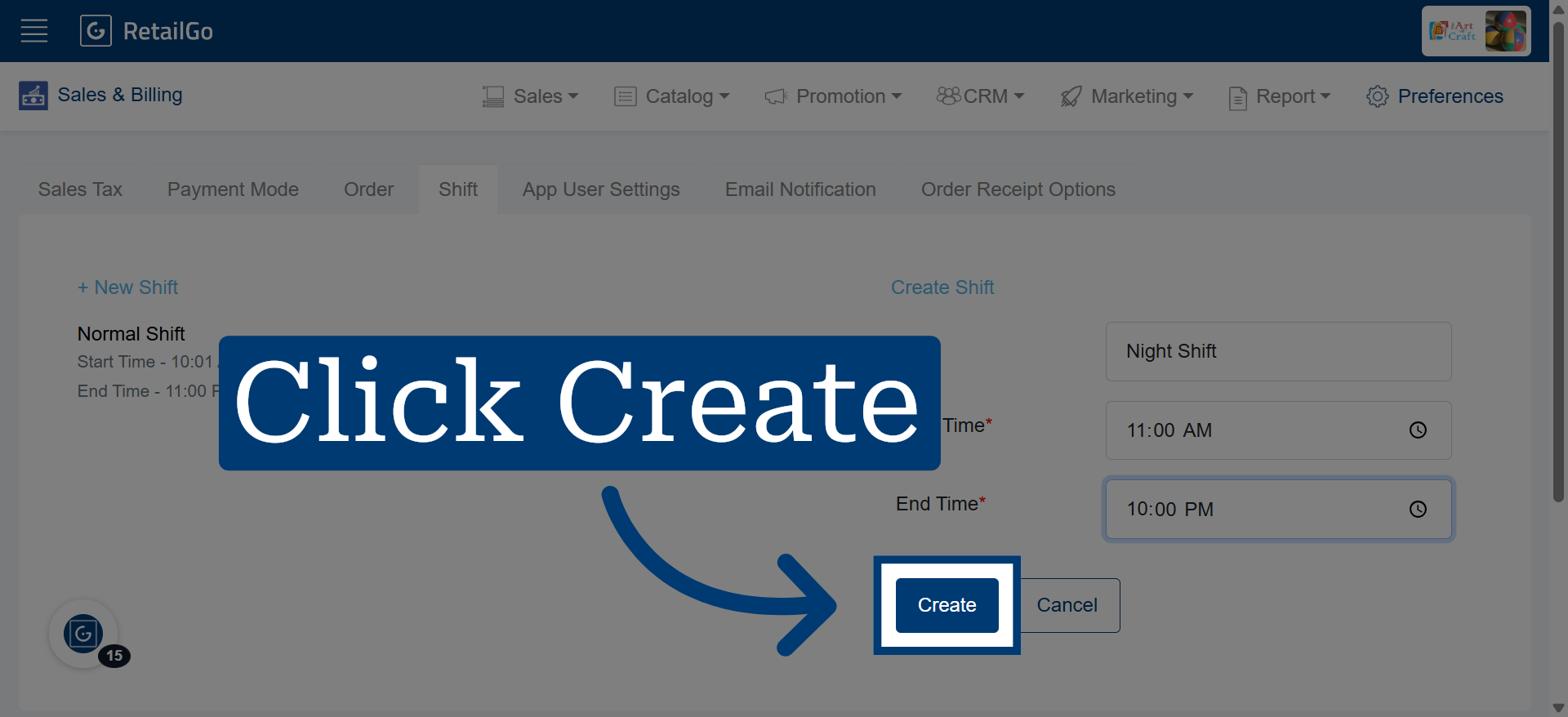Image resolution: width=1568 pixels, height=717 pixels.
Task: Click the RetailGo logo icon
Action: click(96, 31)
